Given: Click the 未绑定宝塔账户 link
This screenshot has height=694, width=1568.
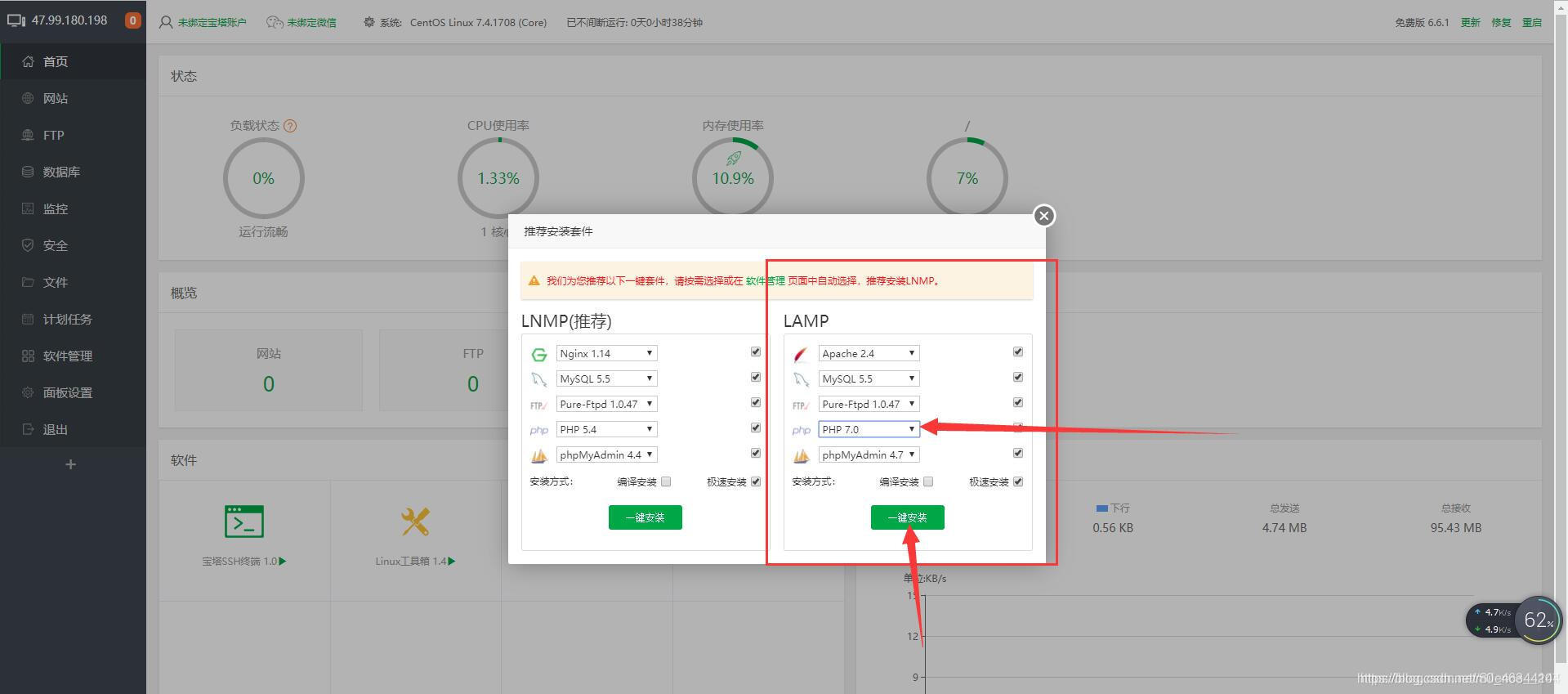Looking at the screenshot, I should point(212,22).
